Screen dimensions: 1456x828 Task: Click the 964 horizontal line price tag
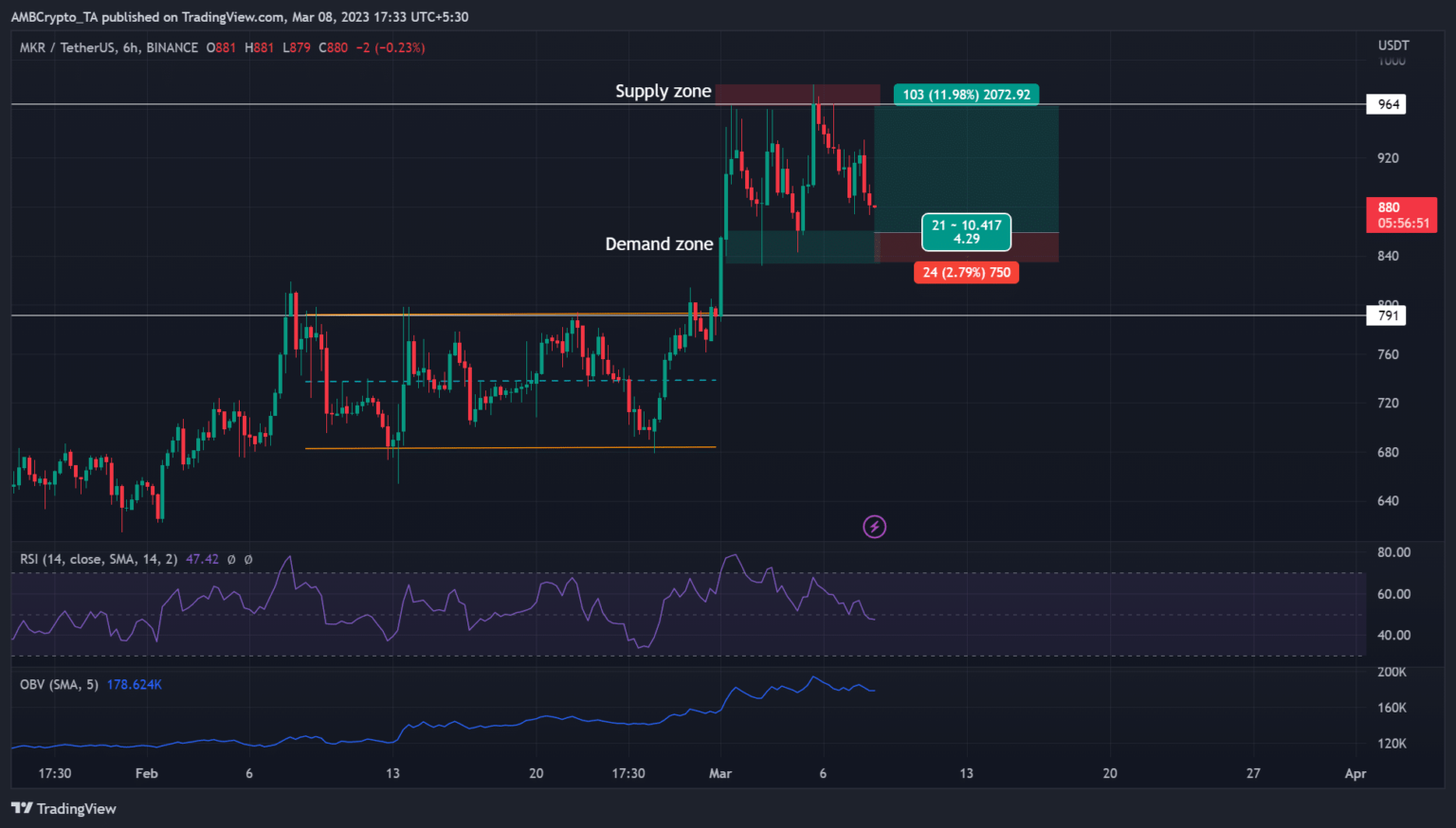1386,104
